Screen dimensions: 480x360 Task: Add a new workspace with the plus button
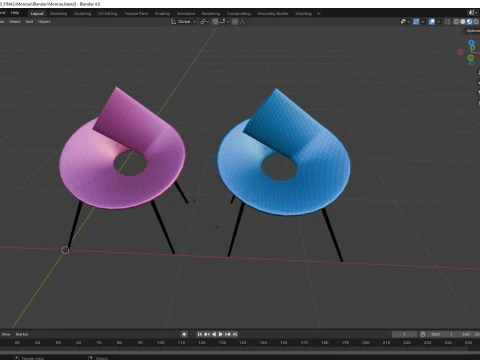point(318,14)
